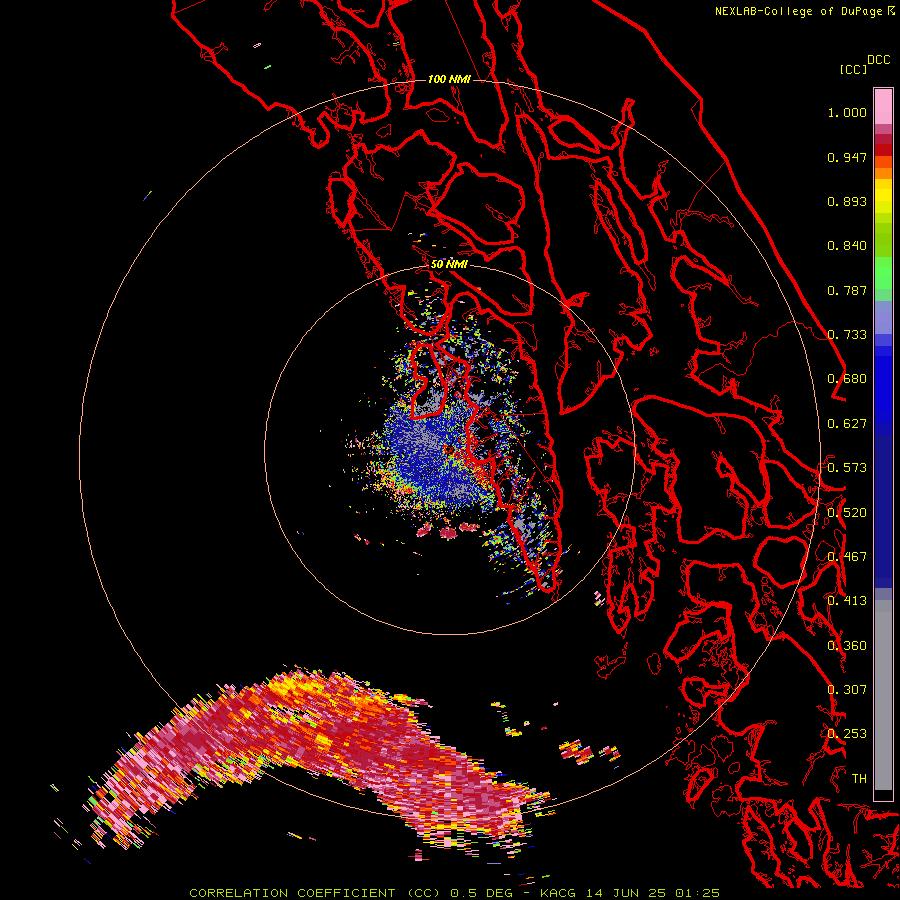Select the 100 NMI range ring label

[449, 79]
